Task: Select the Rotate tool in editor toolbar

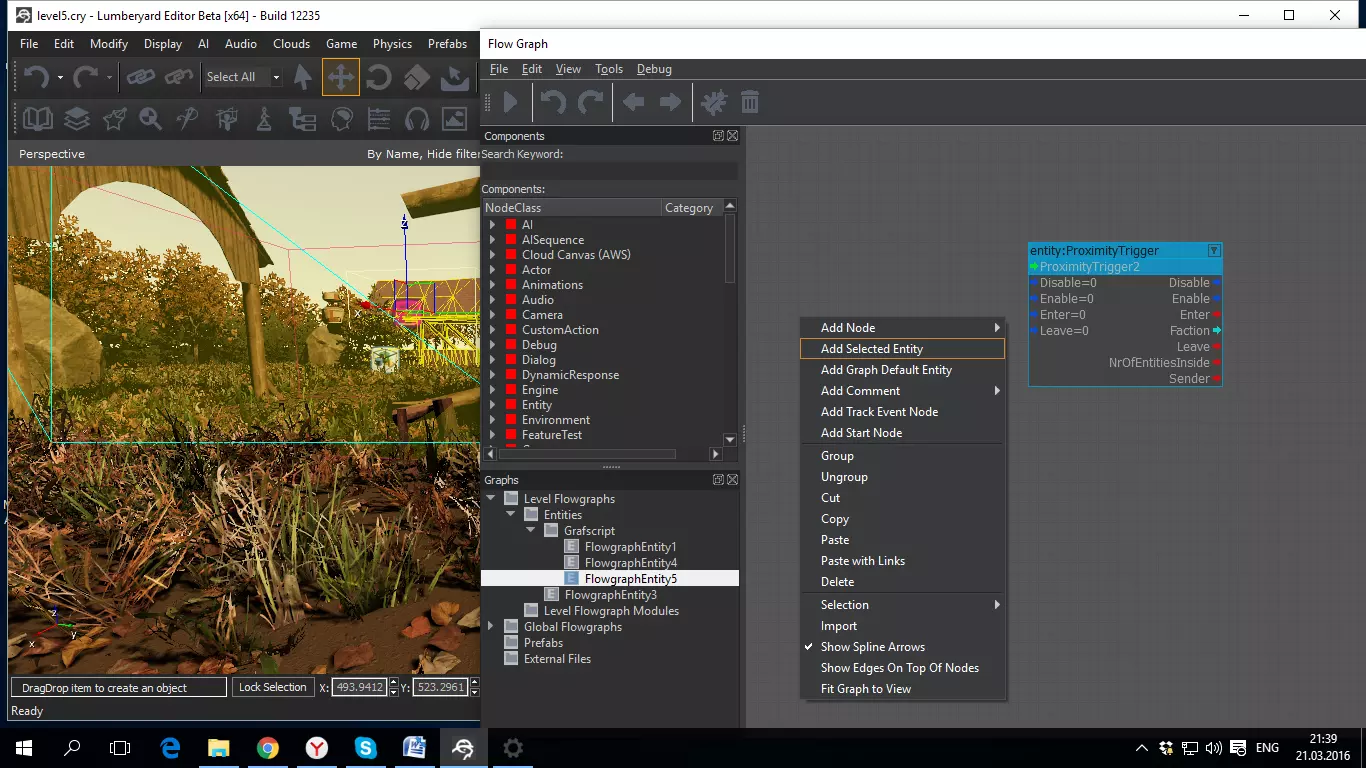Action: coord(379,77)
